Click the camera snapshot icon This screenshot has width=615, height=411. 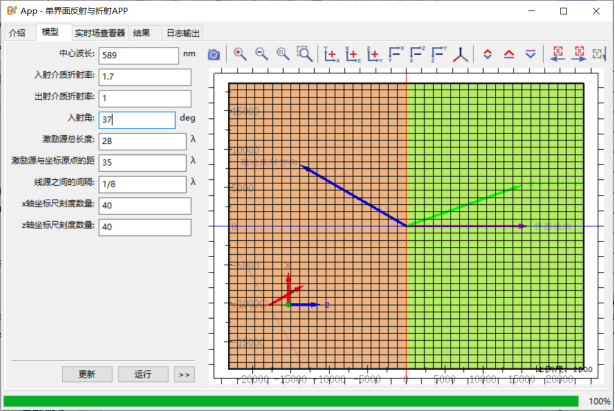tap(214, 55)
